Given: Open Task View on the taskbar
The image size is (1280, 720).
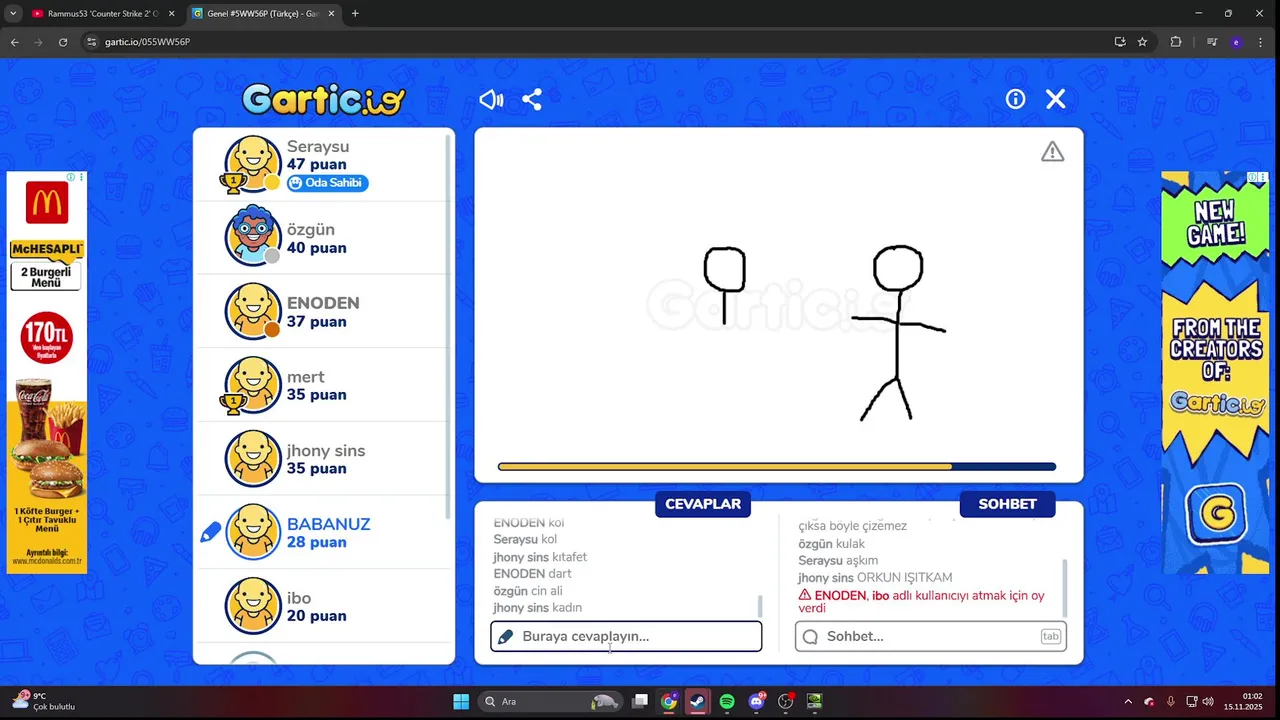Looking at the screenshot, I should pos(640,701).
